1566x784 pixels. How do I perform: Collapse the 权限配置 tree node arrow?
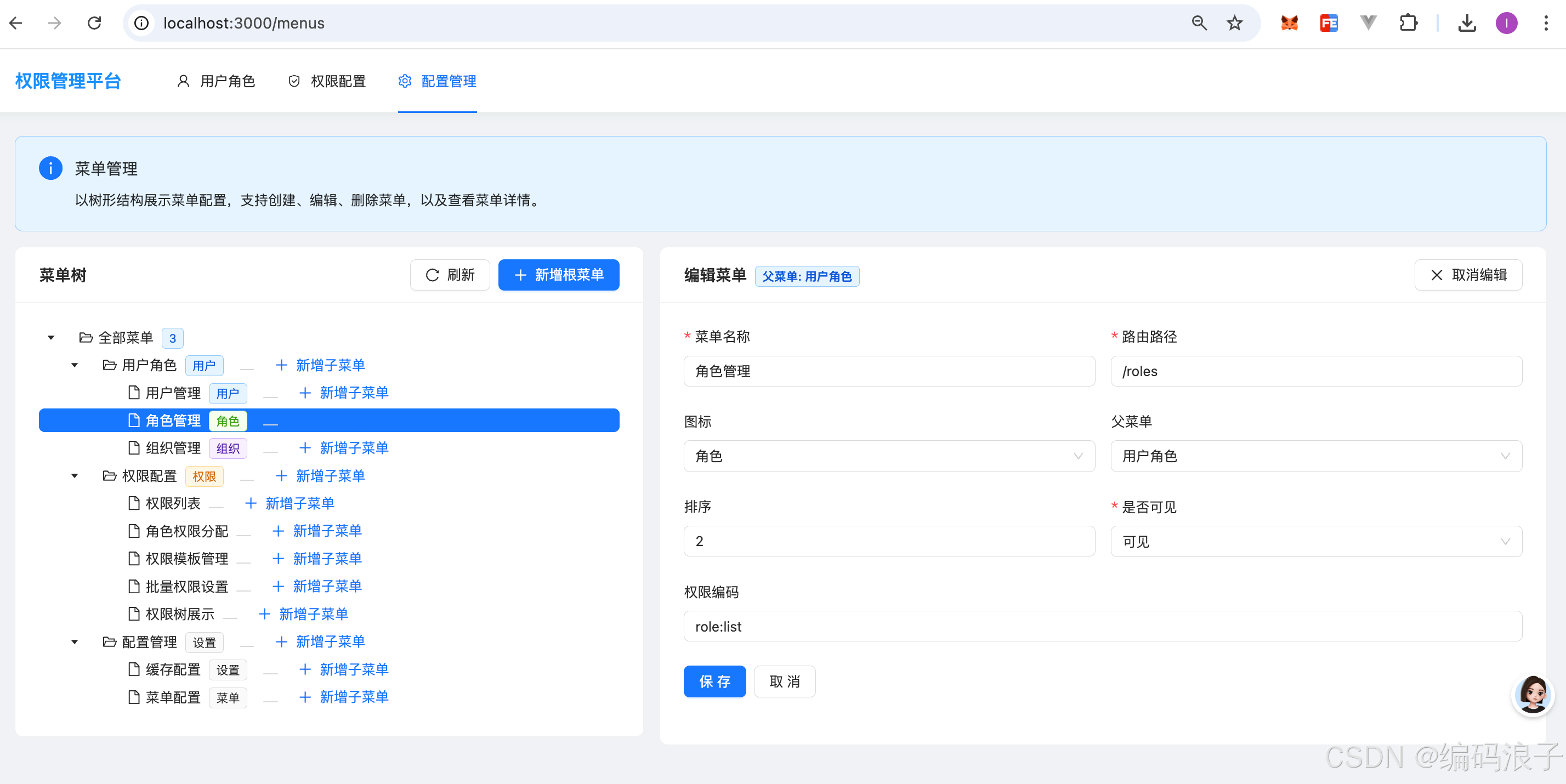coord(75,476)
